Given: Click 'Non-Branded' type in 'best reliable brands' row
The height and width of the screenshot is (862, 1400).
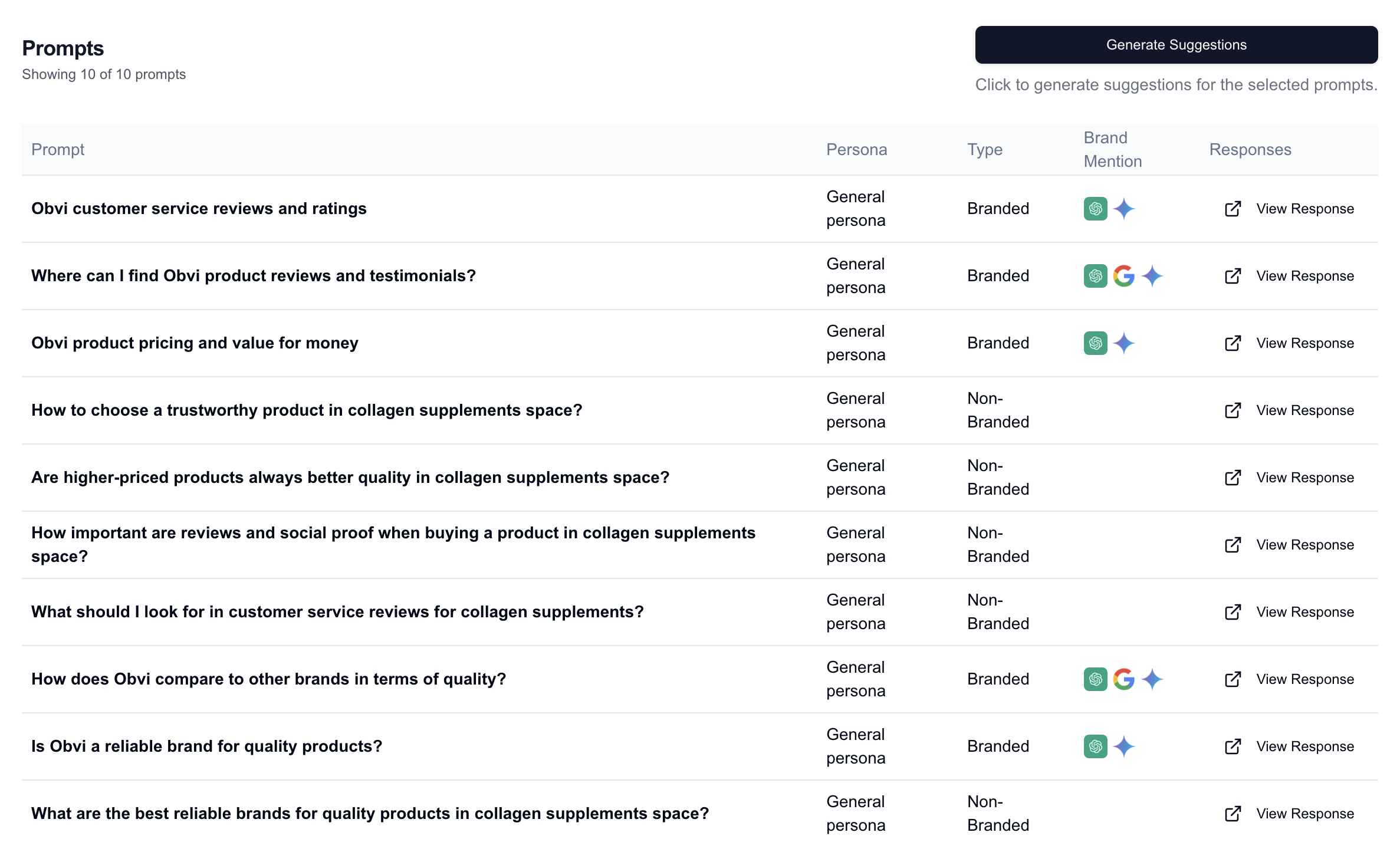Looking at the screenshot, I should [998, 814].
